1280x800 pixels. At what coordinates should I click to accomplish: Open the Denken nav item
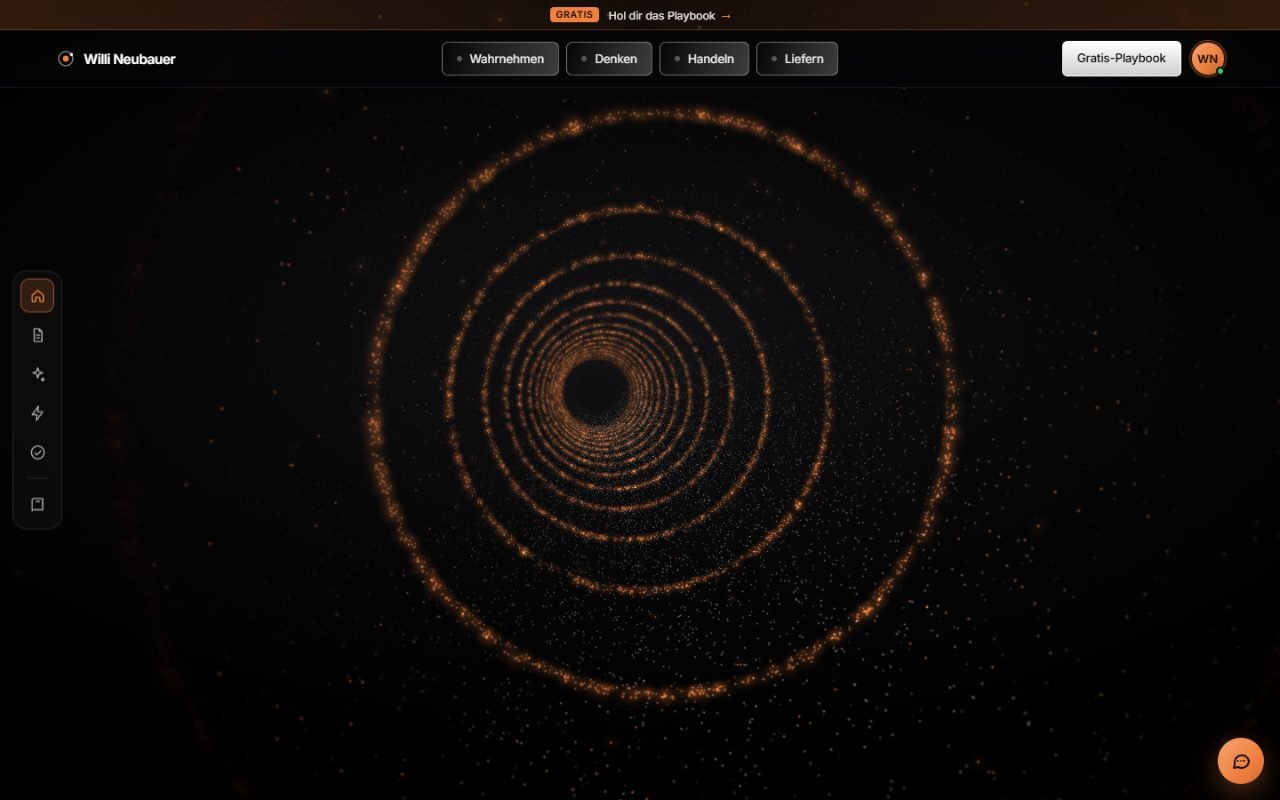[x=609, y=59]
